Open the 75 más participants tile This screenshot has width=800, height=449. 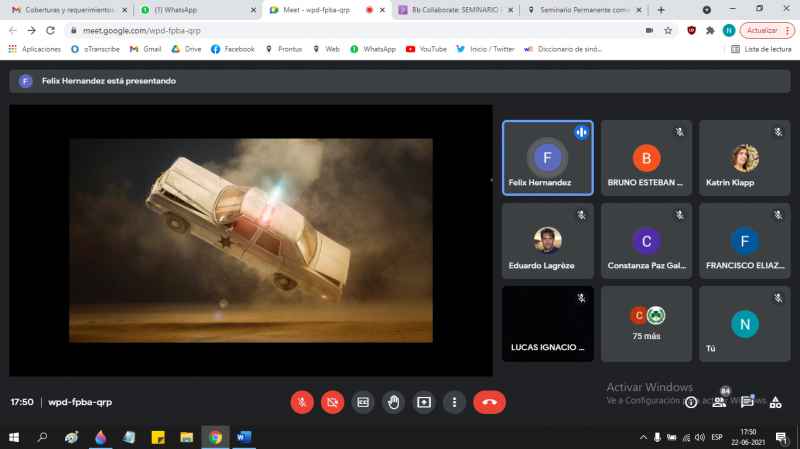click(646, 324)
